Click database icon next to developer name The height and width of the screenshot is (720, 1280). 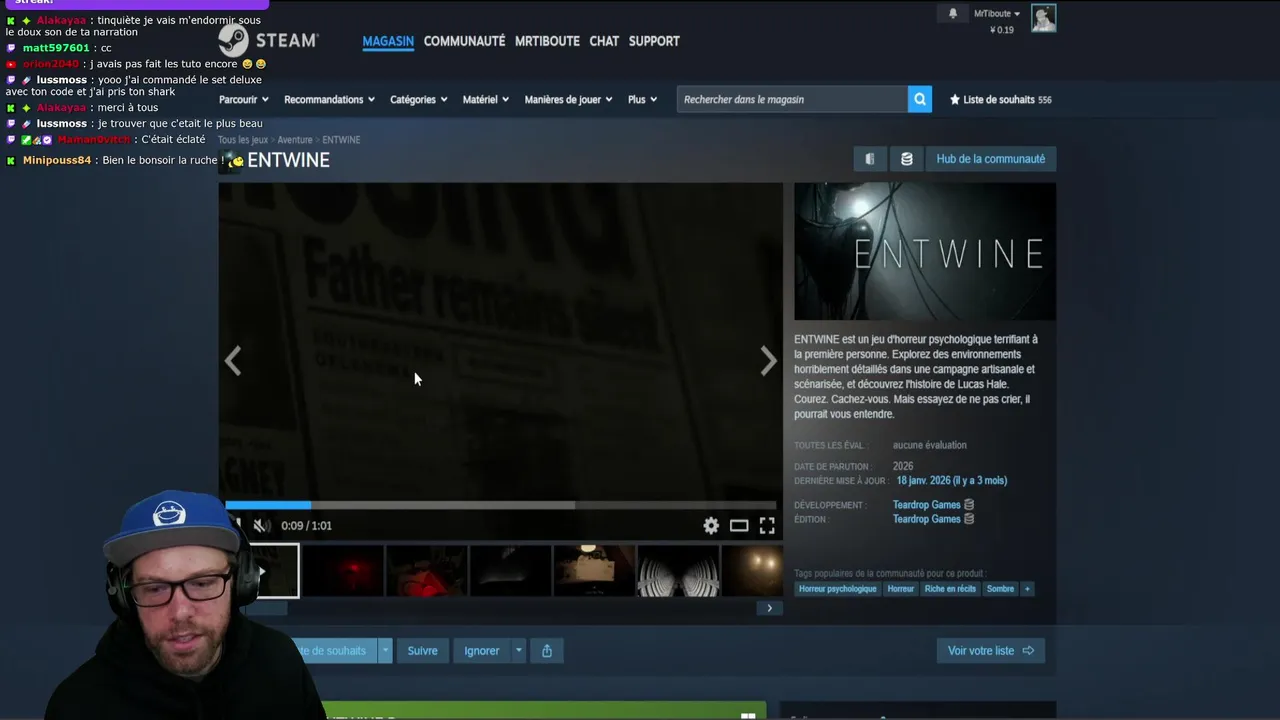(969, 505)
